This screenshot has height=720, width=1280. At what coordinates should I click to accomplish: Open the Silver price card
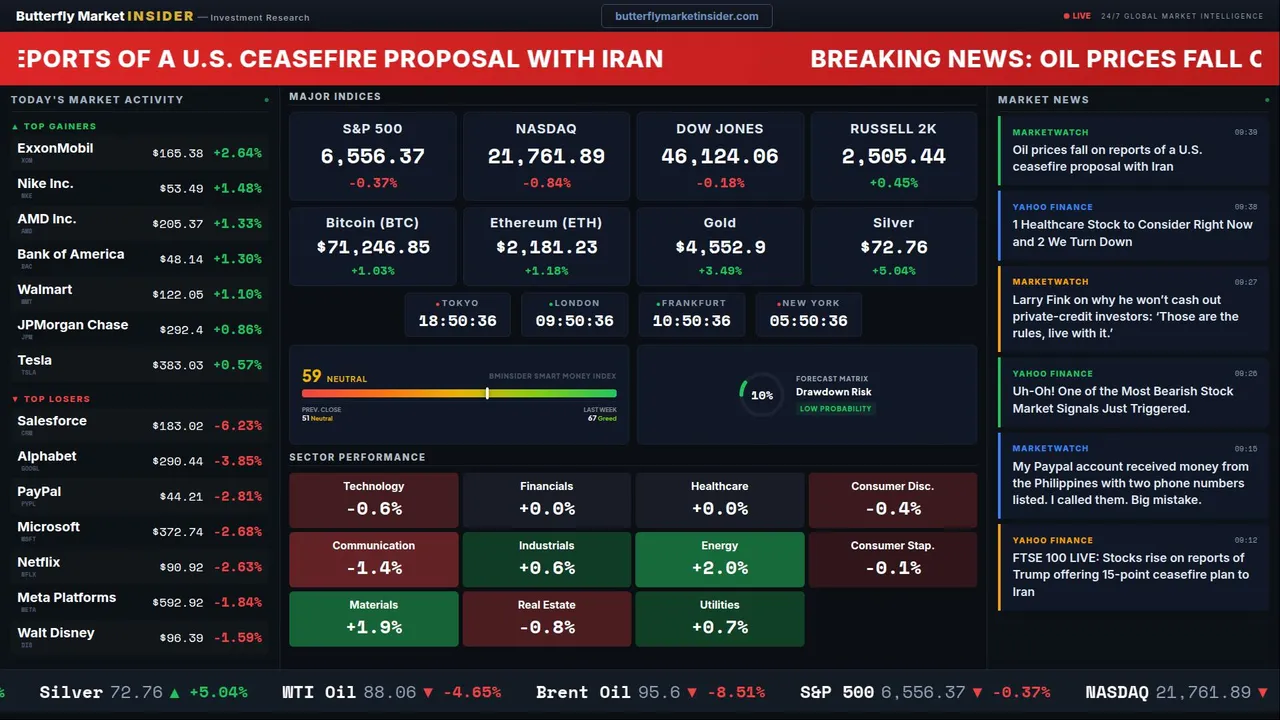tap(893, 246)
